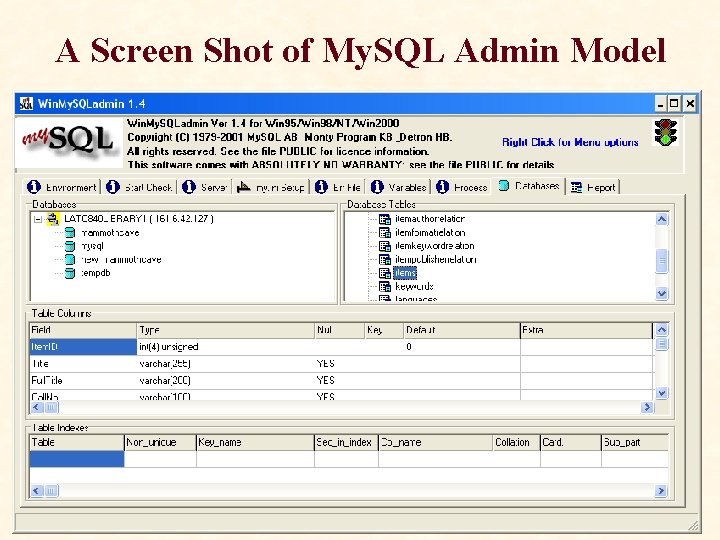Click the Table Indexes scroll left arrow
This screenshot has height=540, width=720.
coord(37,491)
